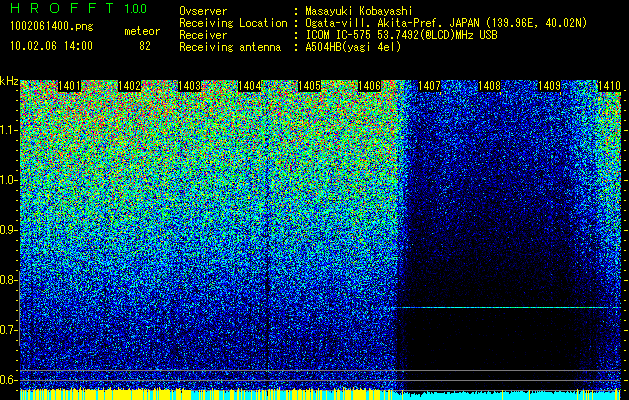Viewport: 629px width, 400px height.
Task: Click the 1407 time marker
Action: 429,86
